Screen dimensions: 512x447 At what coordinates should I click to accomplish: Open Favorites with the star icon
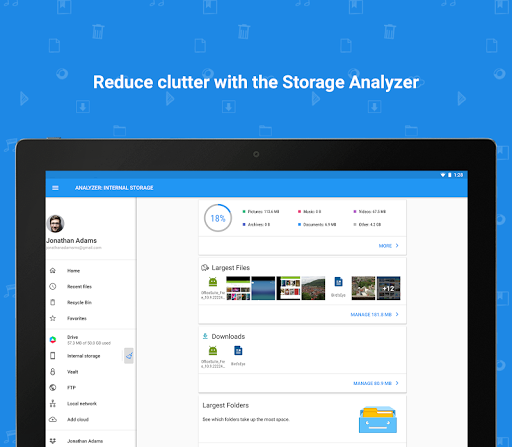coord(91,318)
